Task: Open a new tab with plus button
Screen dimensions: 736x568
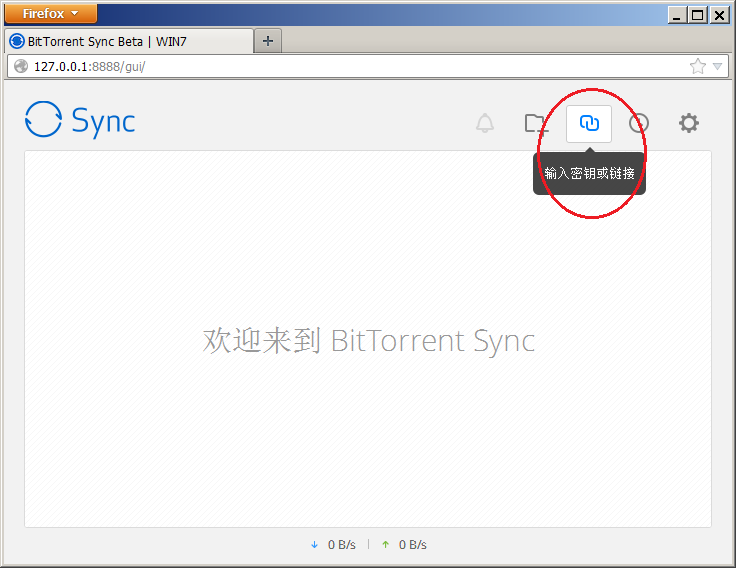Action: 268,41
